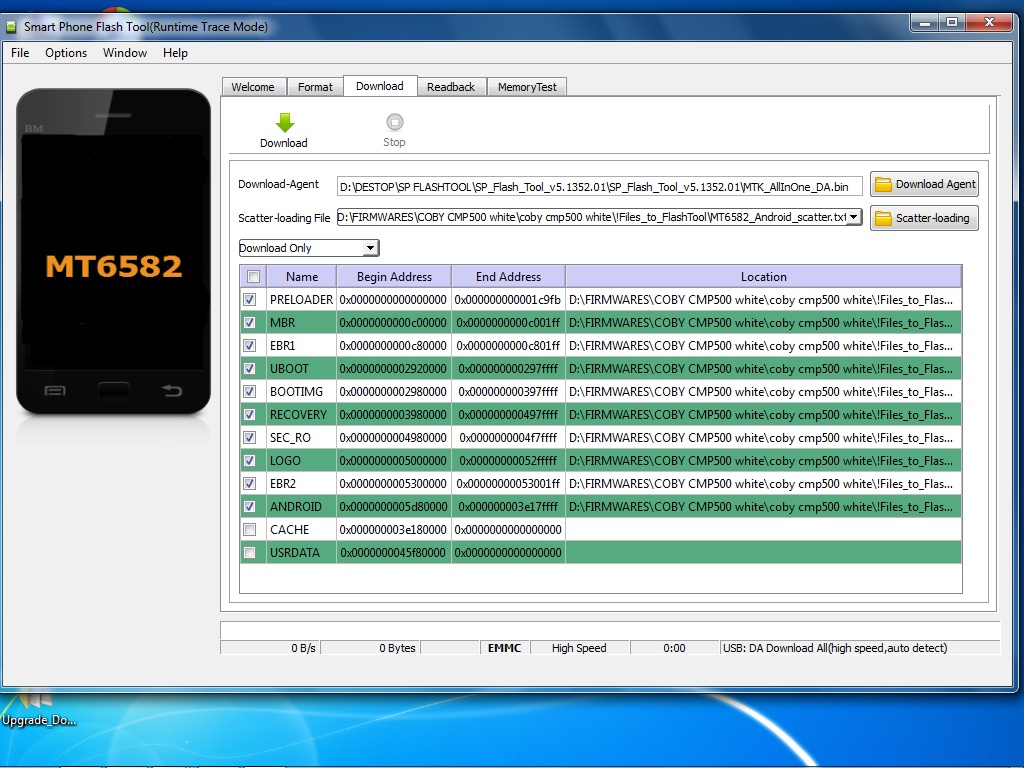Click the SEC_RO location path cell
1024x768 pixels.
pos(763,438)
